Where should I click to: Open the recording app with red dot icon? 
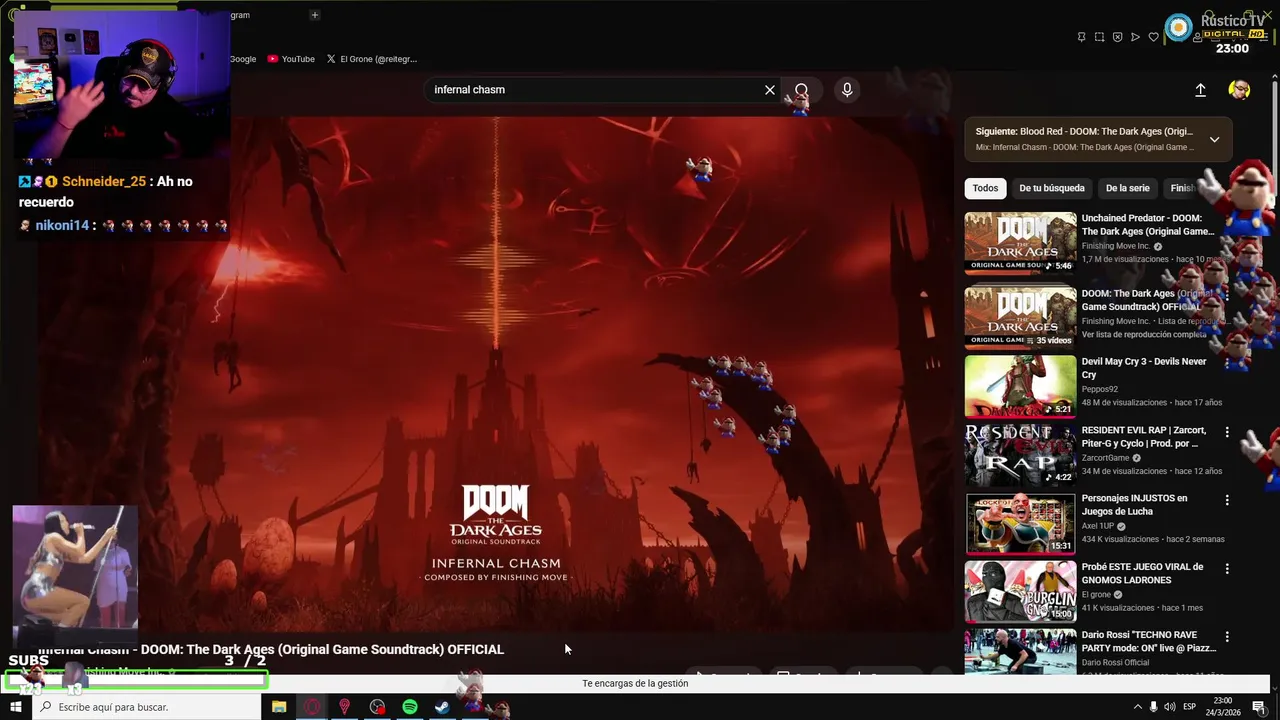point(377,707)
